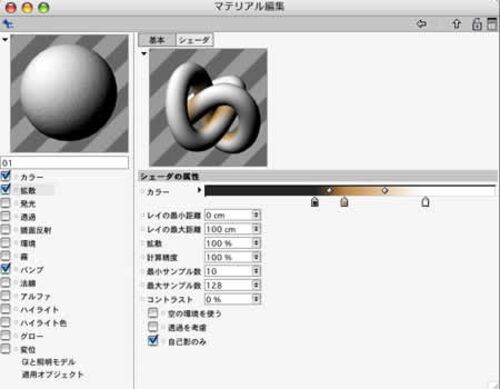Check the 透過を考慮 option
Viewport: 500px width, 389px height.
pos(153,327)
